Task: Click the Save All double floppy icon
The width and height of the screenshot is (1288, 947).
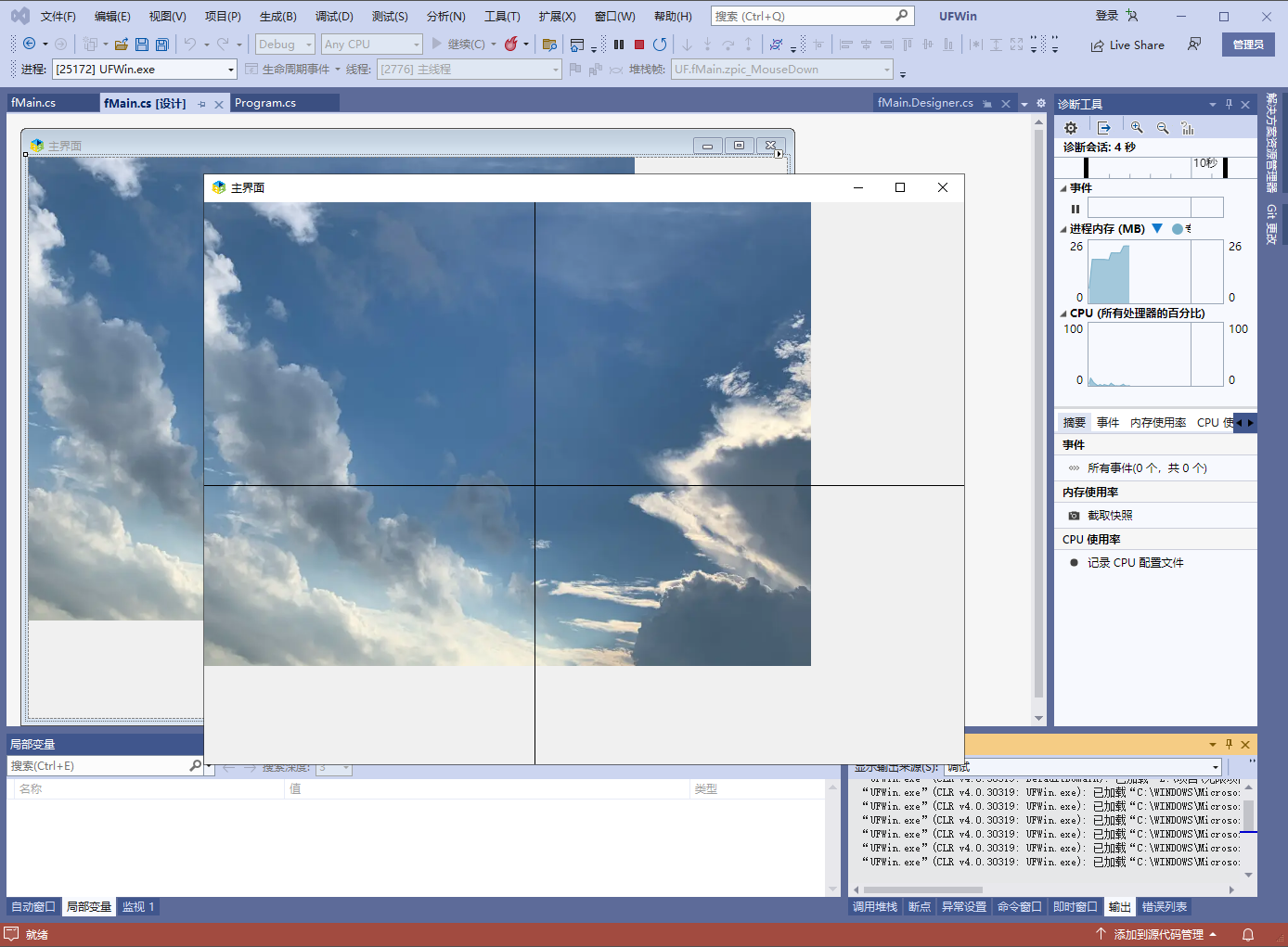Action: coord(162,44)
